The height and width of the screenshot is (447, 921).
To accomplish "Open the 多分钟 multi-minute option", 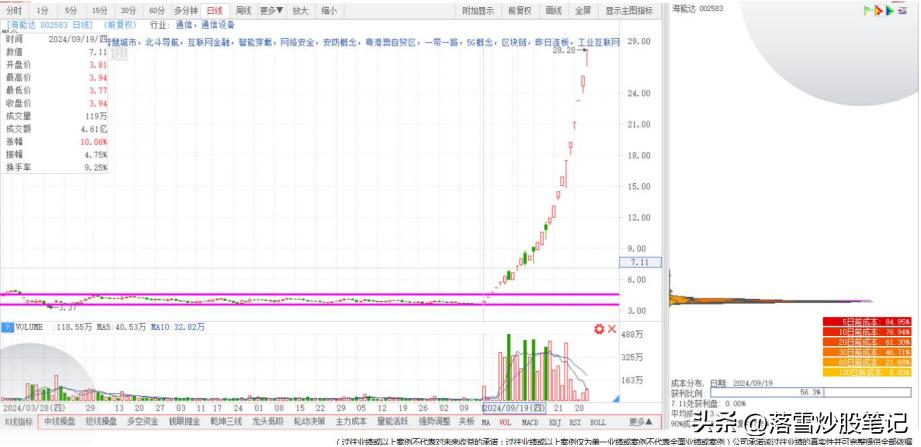I will coord(186,11).
